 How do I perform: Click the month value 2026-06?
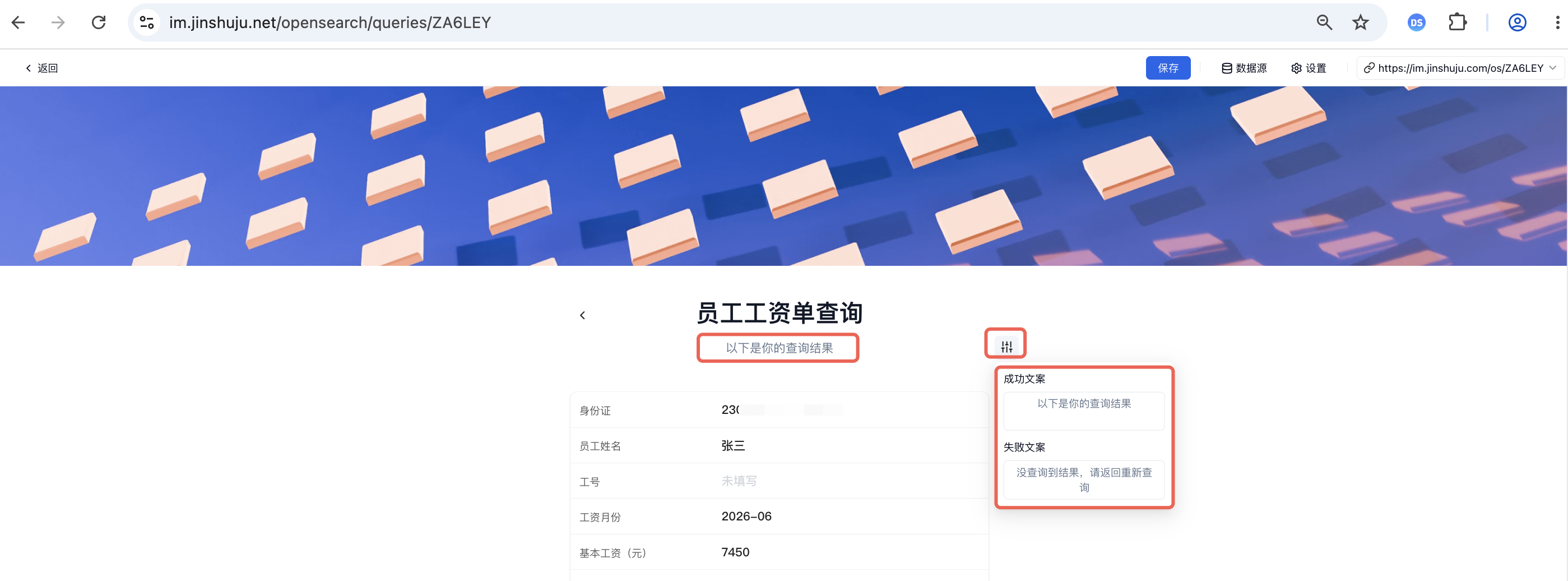tap(746, 517)
